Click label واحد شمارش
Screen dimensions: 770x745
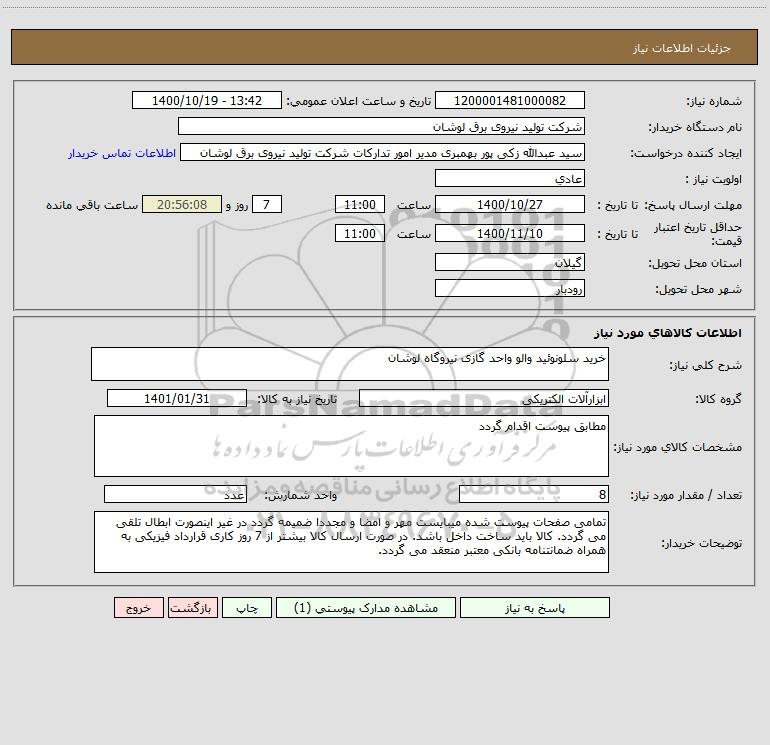pos(301,496)
